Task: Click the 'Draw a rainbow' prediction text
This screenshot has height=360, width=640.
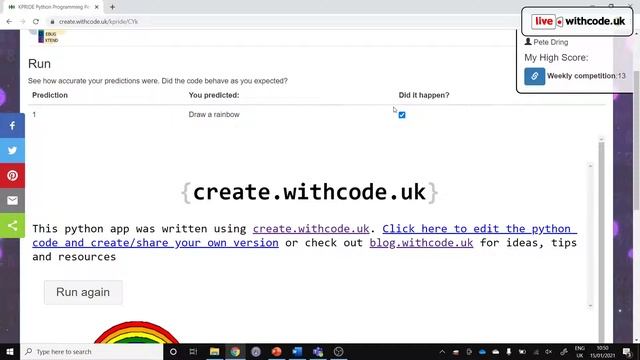Action: [x=214, y=115]
